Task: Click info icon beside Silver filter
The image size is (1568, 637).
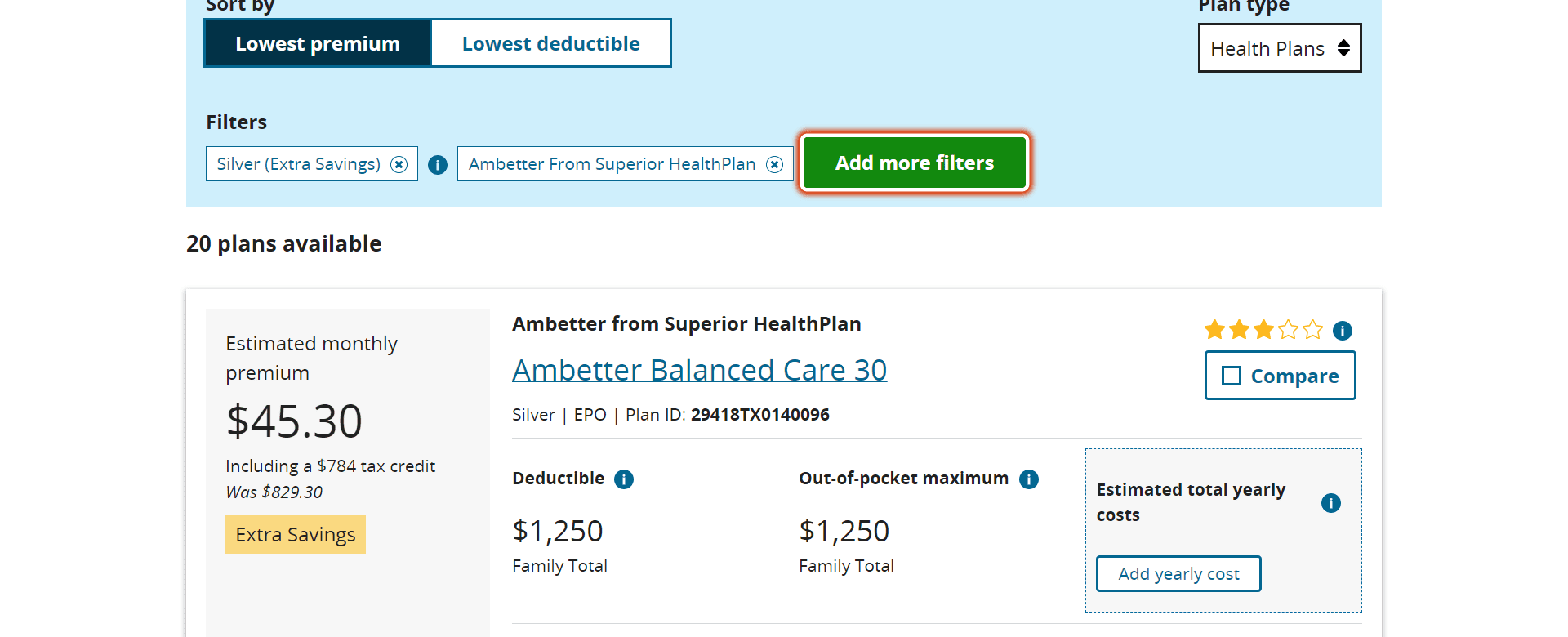Action: click(438, 165)
